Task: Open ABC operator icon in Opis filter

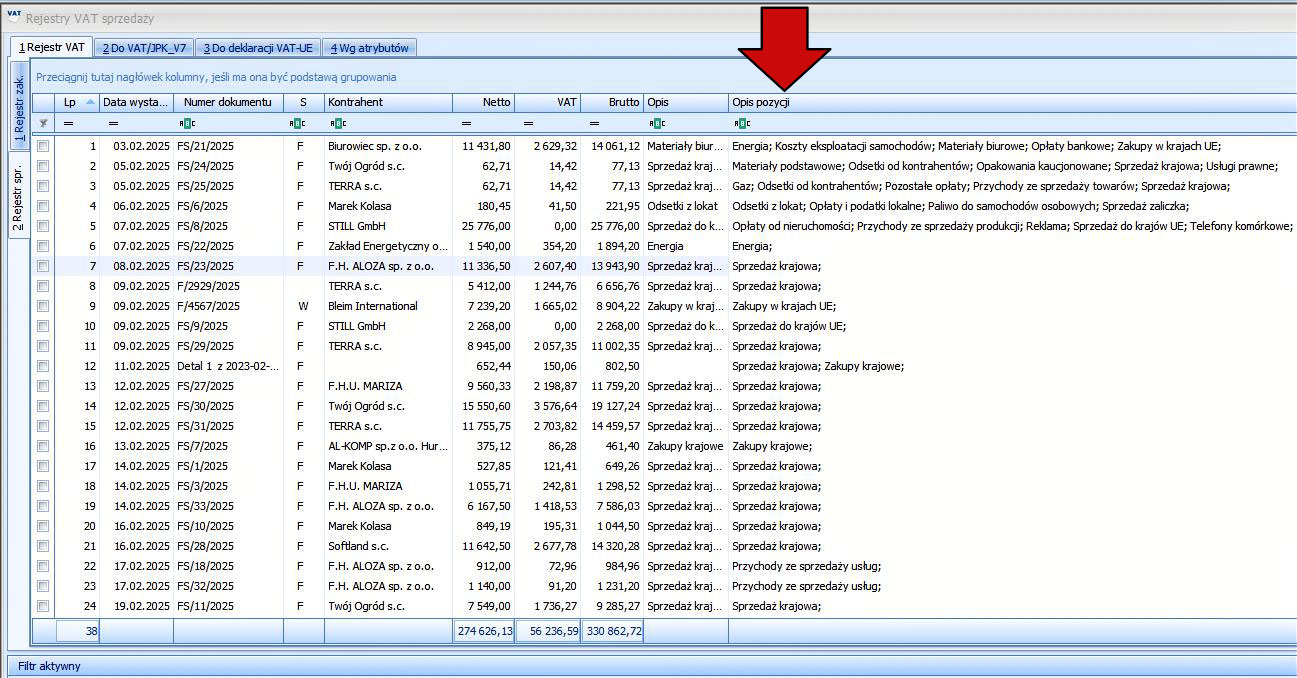Action: (x=656, y=124)
